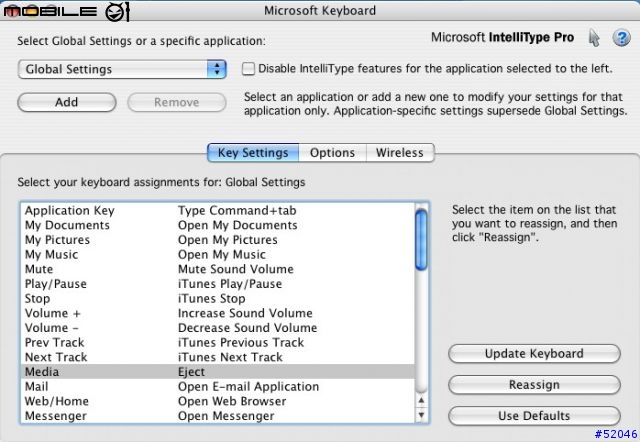The image size is (640, 442).
Task: Click the scroll up arrow of key list
Action: point(421,400)
